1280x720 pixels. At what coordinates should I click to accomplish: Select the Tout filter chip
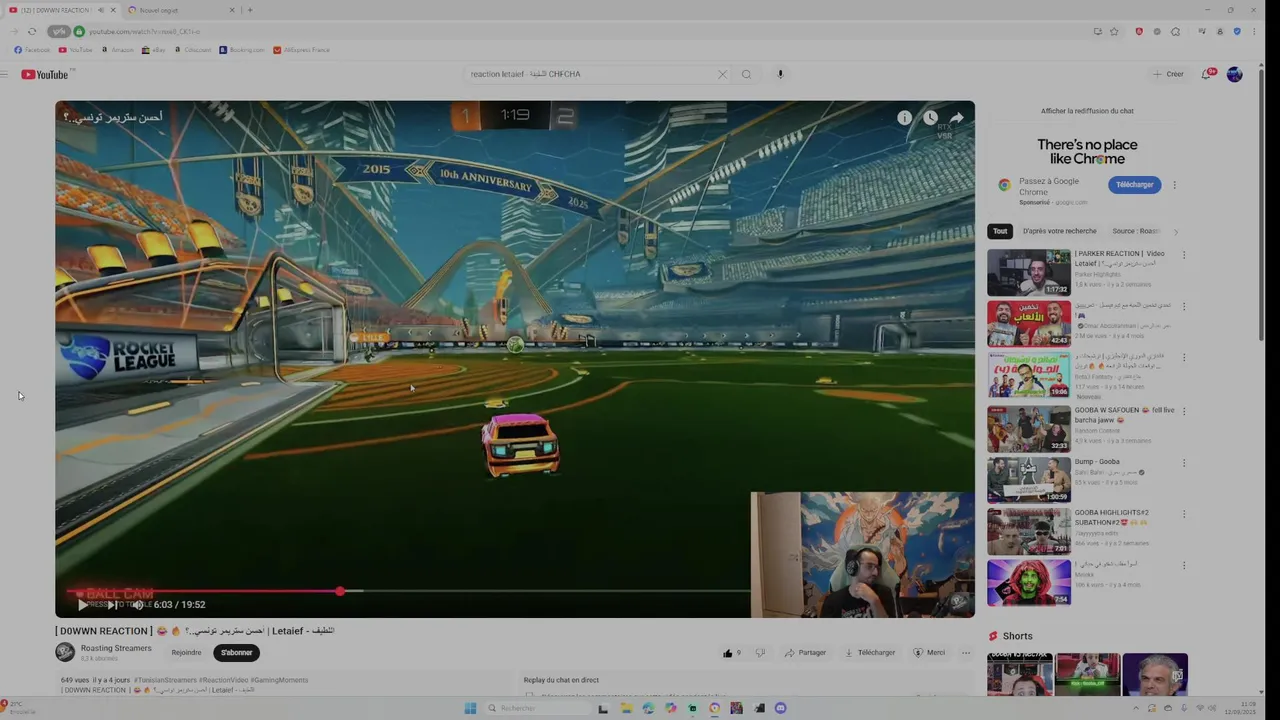pos(1000,231)
